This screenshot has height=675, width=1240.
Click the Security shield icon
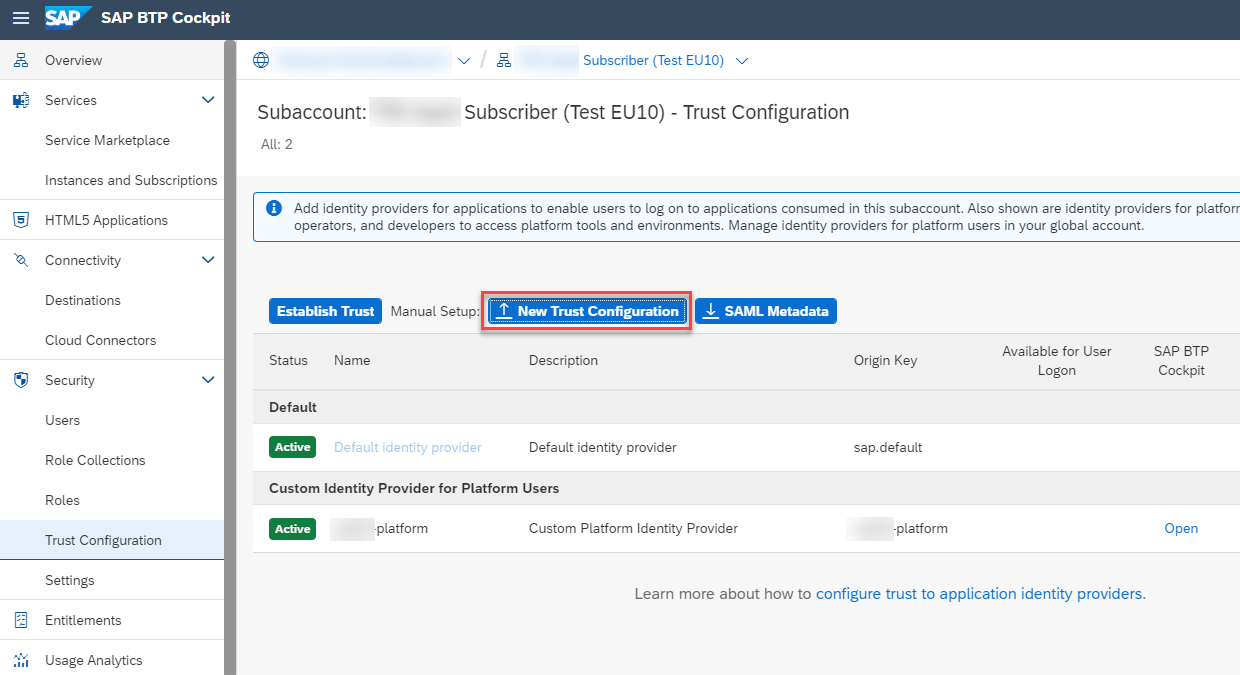tap(21, 380)
